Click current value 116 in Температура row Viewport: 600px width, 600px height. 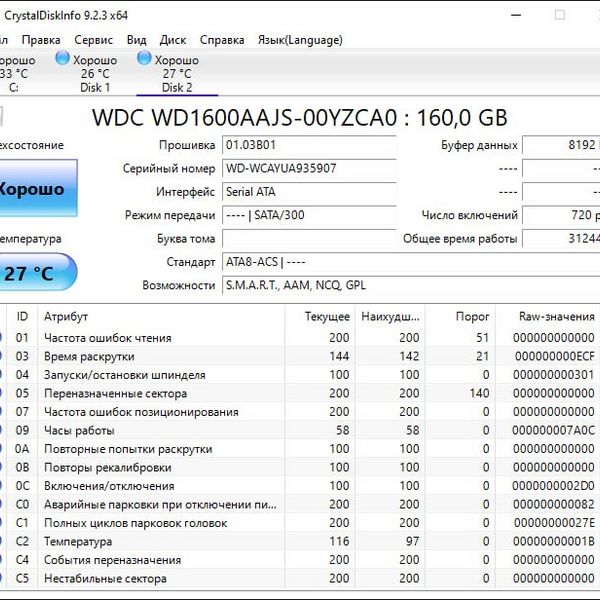(x=339, y=541)
